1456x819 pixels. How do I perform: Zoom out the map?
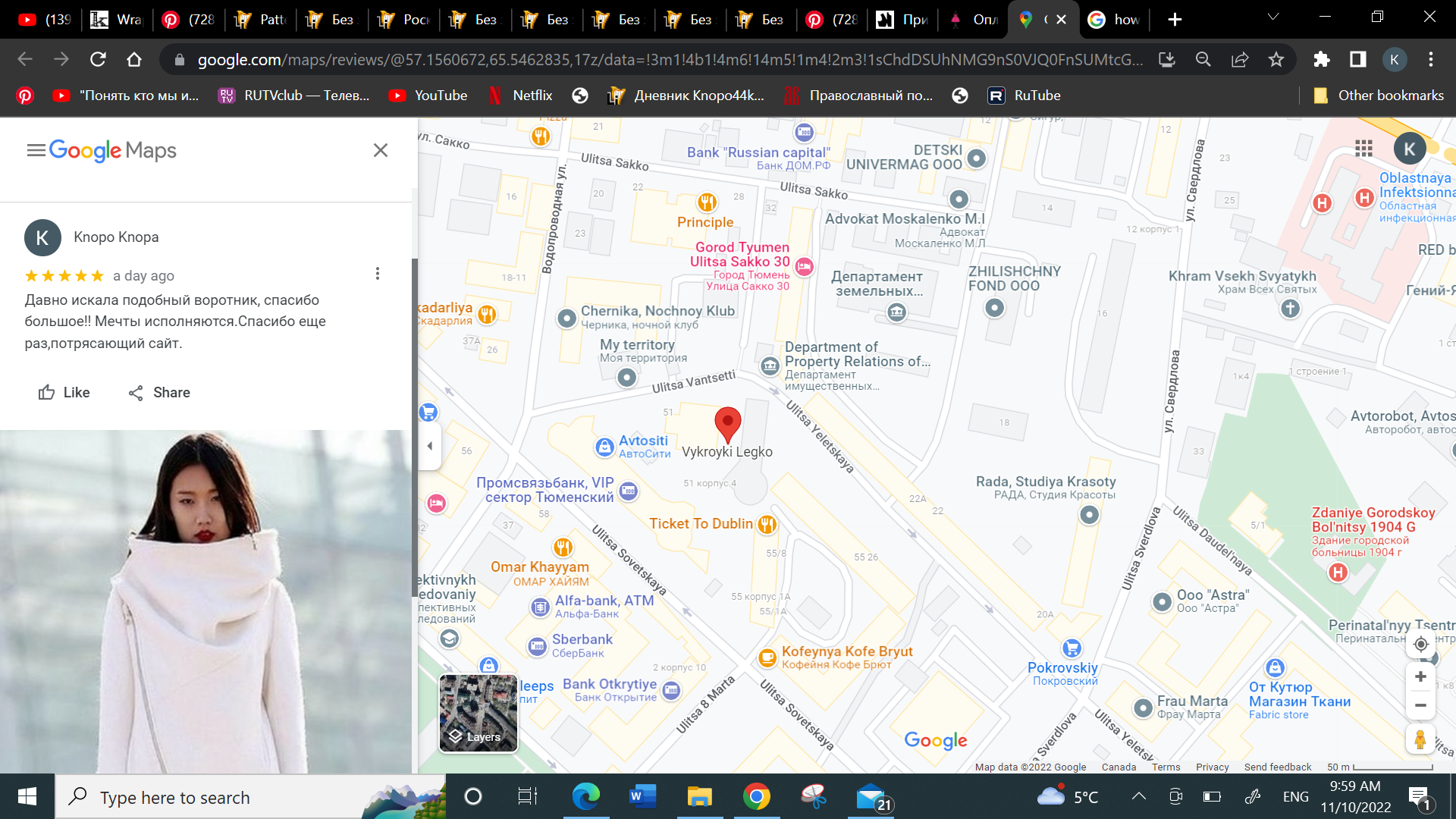pos(1420,705)
